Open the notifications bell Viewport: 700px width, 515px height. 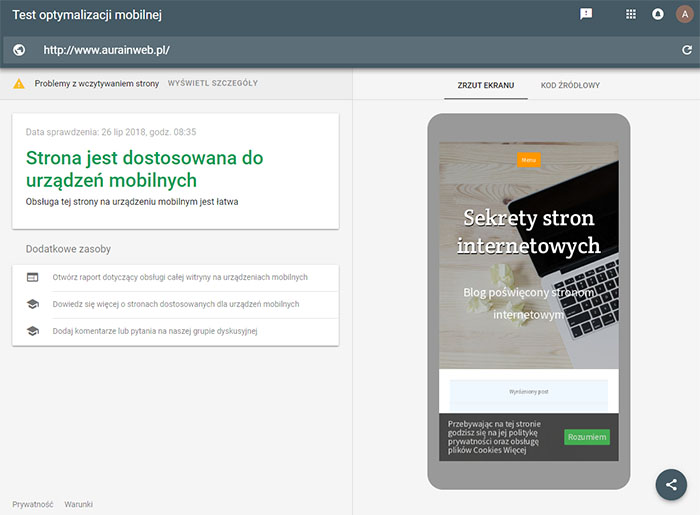(x=658, y=14)
